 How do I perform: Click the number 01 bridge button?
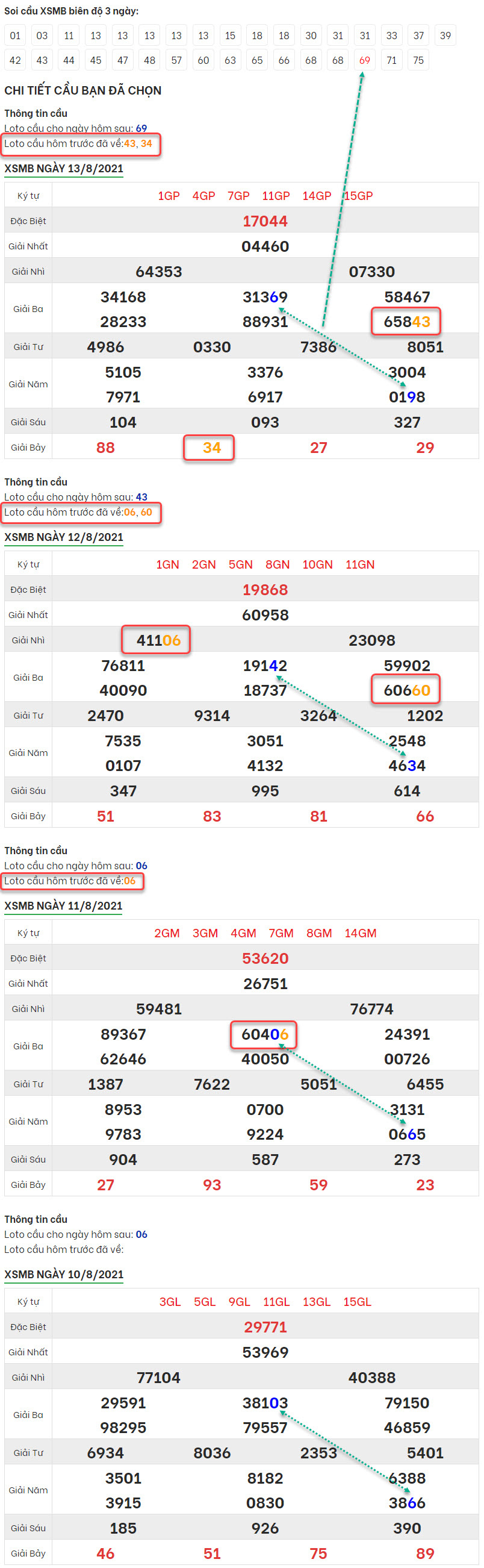coord(15,36)
